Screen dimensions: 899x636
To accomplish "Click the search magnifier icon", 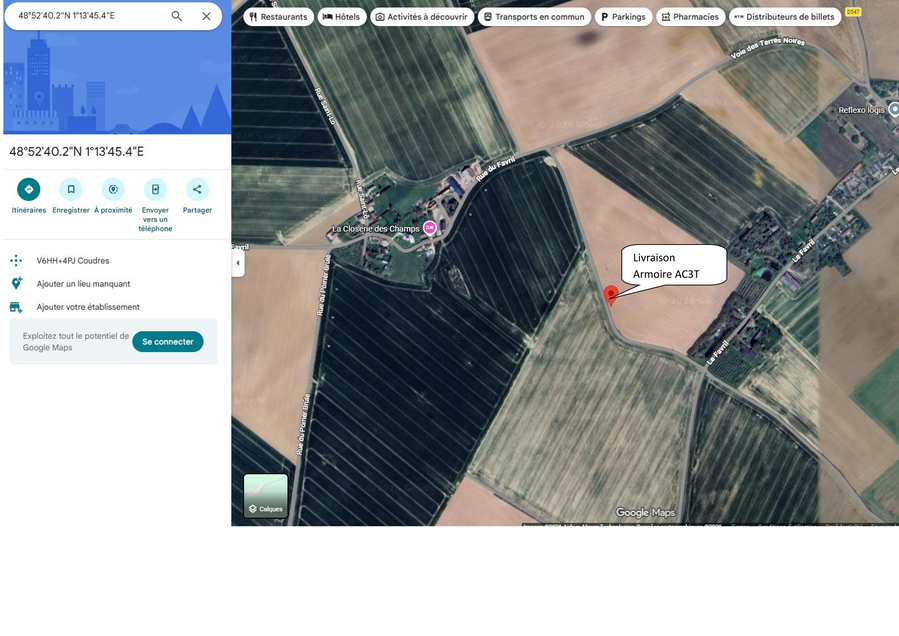I will (x=177, y=16).
